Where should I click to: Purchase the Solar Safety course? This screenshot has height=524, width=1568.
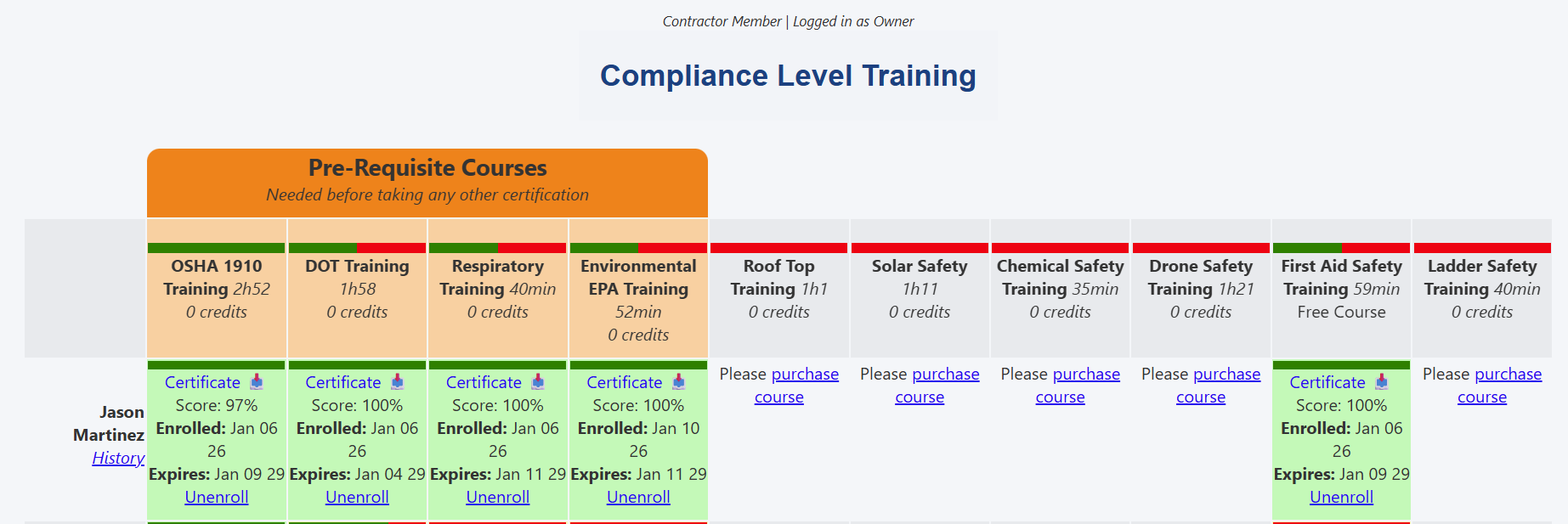[945, 375]
